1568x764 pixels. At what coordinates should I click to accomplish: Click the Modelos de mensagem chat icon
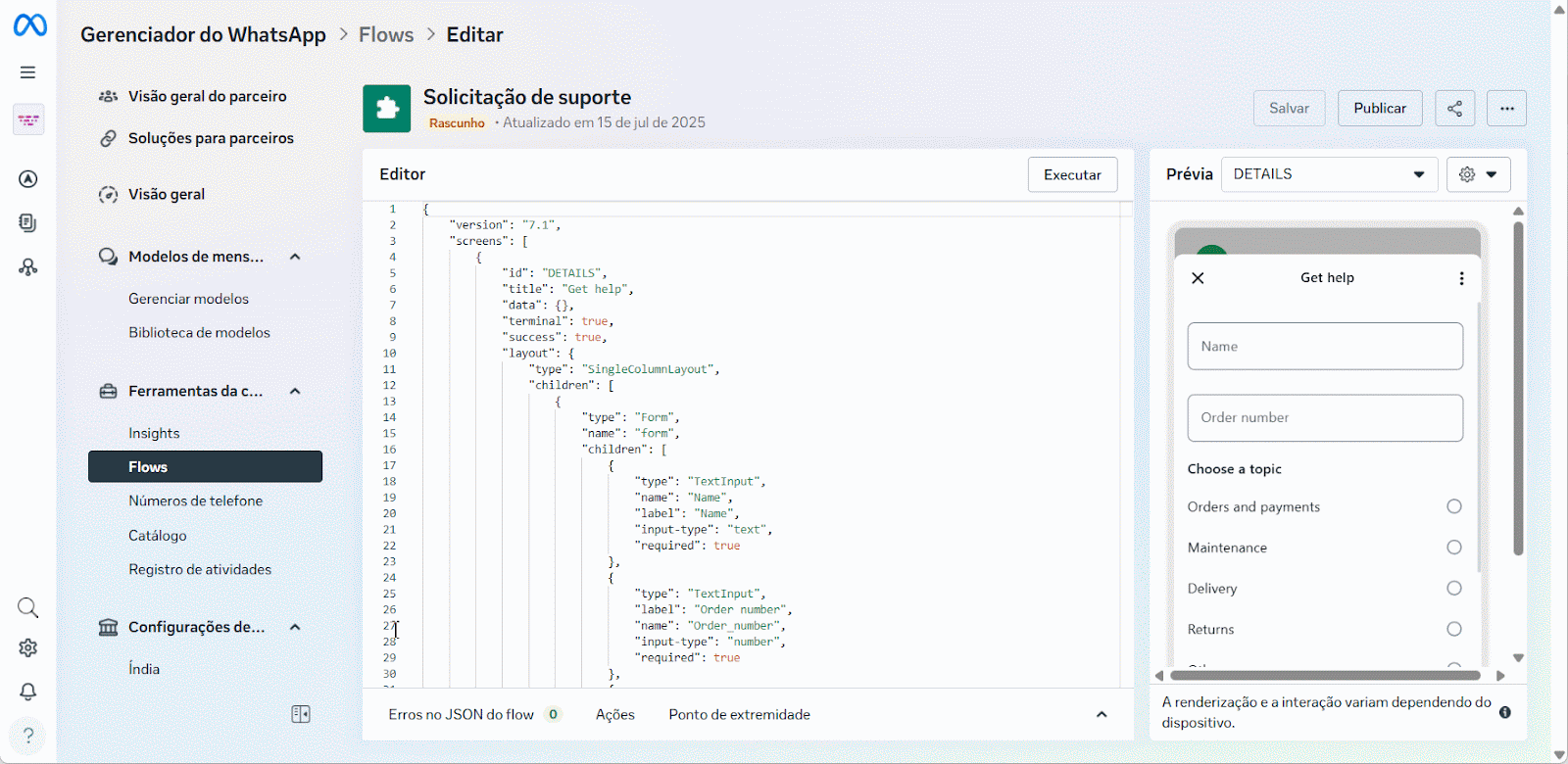109,257
